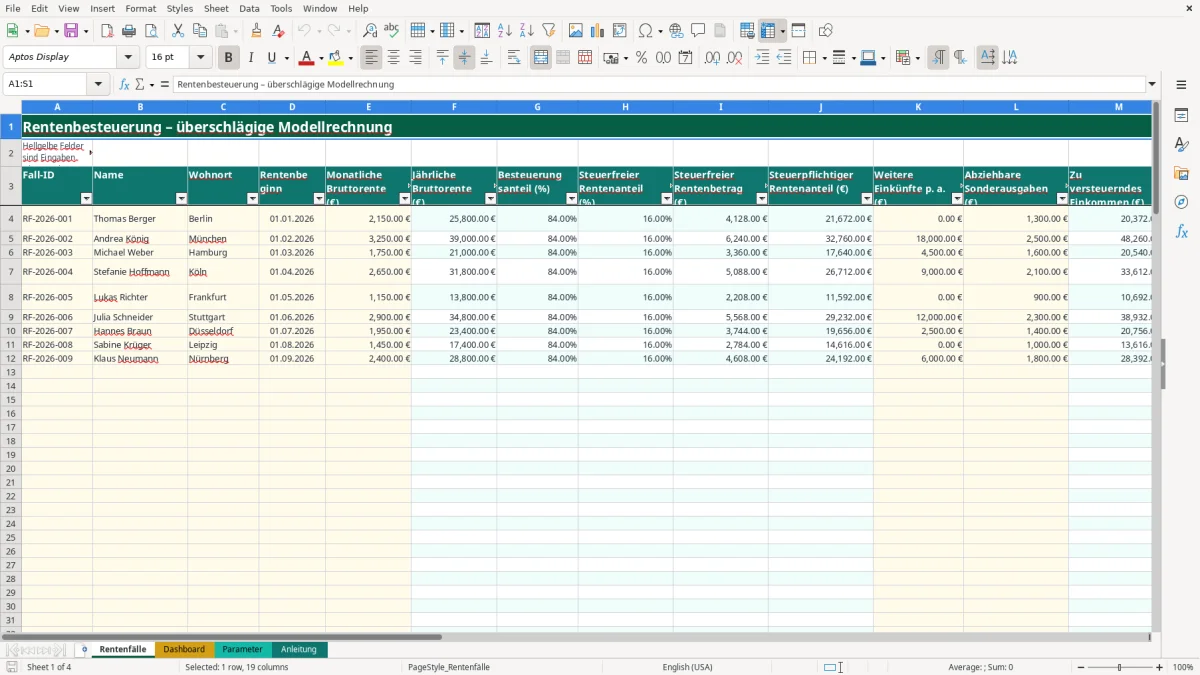The width and height of the screenshot is (1200, 675).
Task: Open the Name column filter dropdown
Action: 181,199
